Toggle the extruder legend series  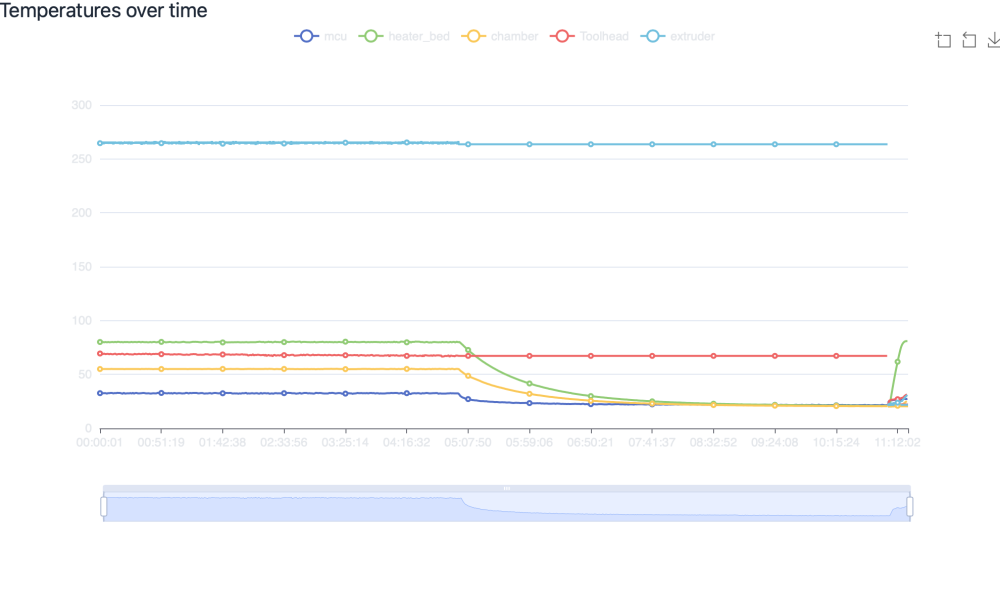(678, 36)
